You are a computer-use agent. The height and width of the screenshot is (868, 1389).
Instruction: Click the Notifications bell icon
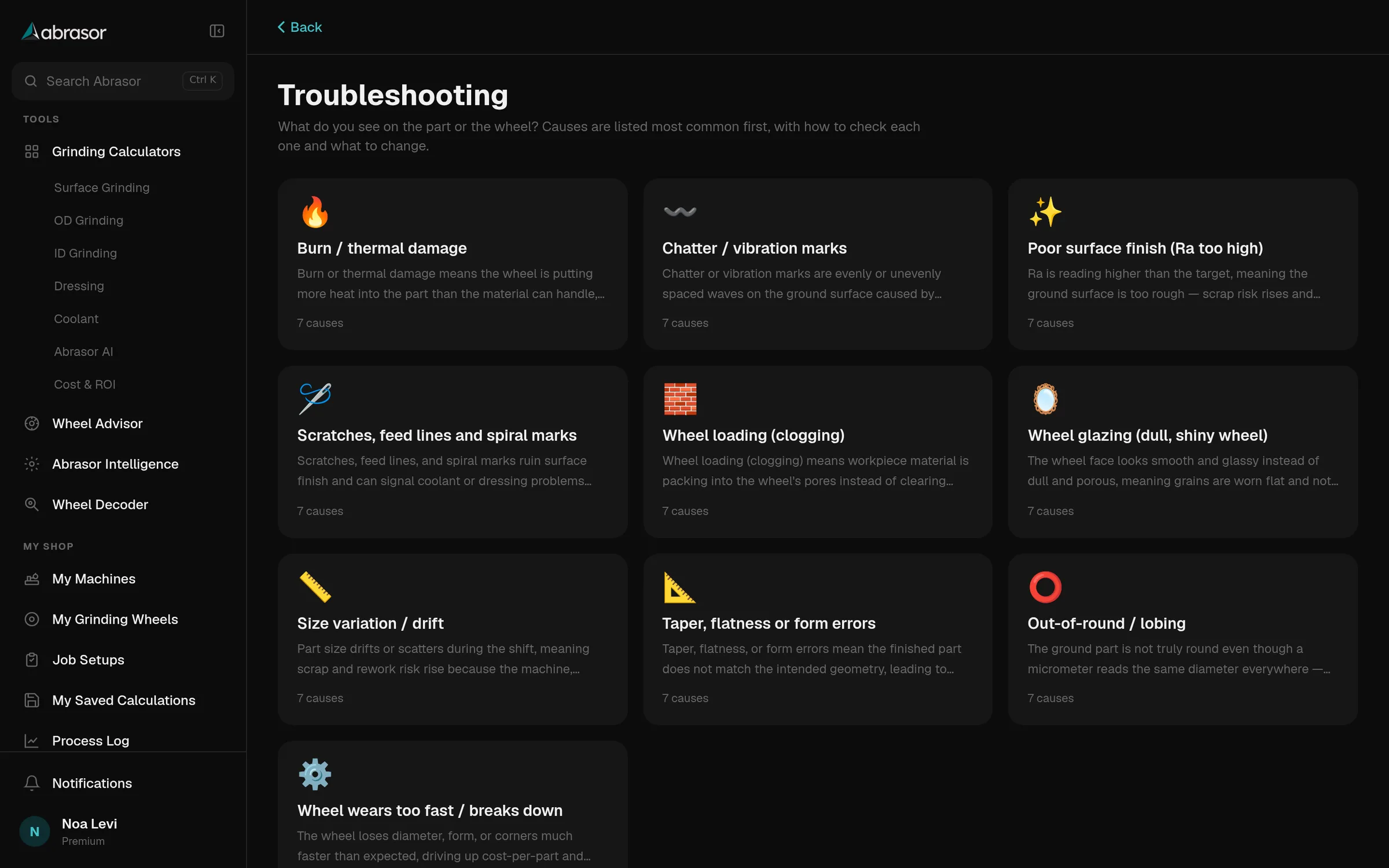(32, 783)
